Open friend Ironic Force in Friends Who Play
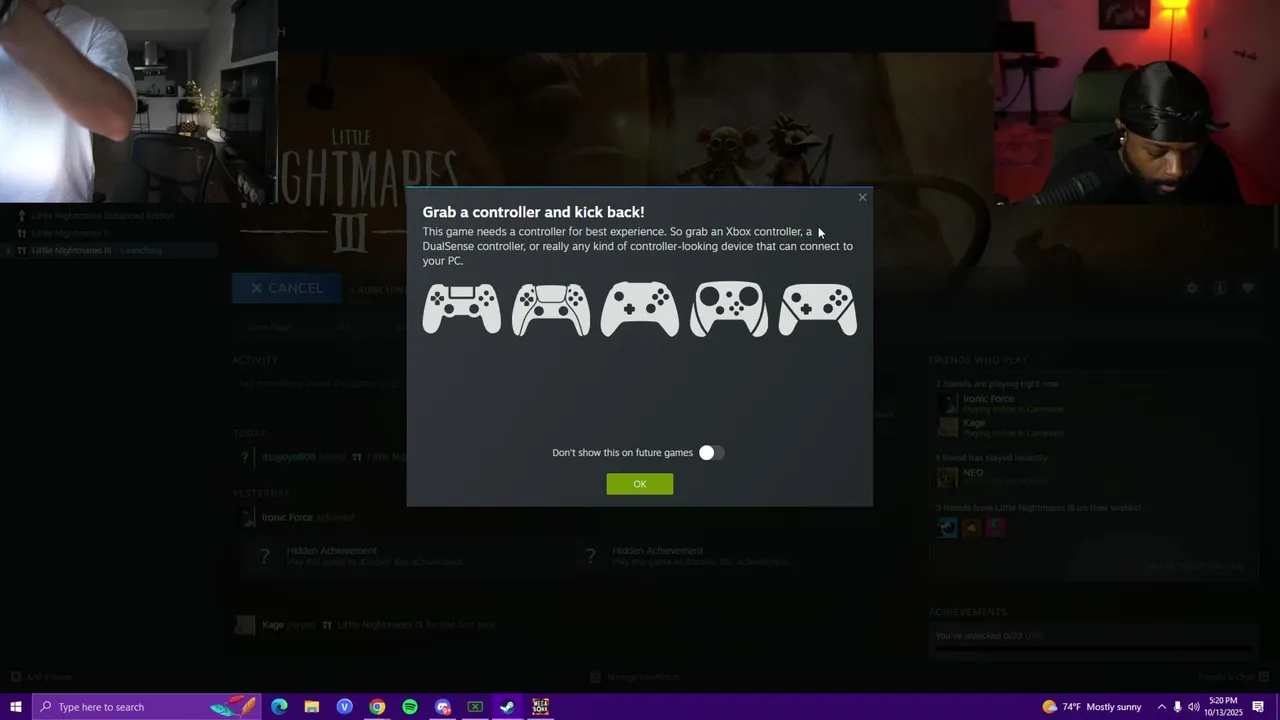The image size is (1280, 720). pos(1000,403)
